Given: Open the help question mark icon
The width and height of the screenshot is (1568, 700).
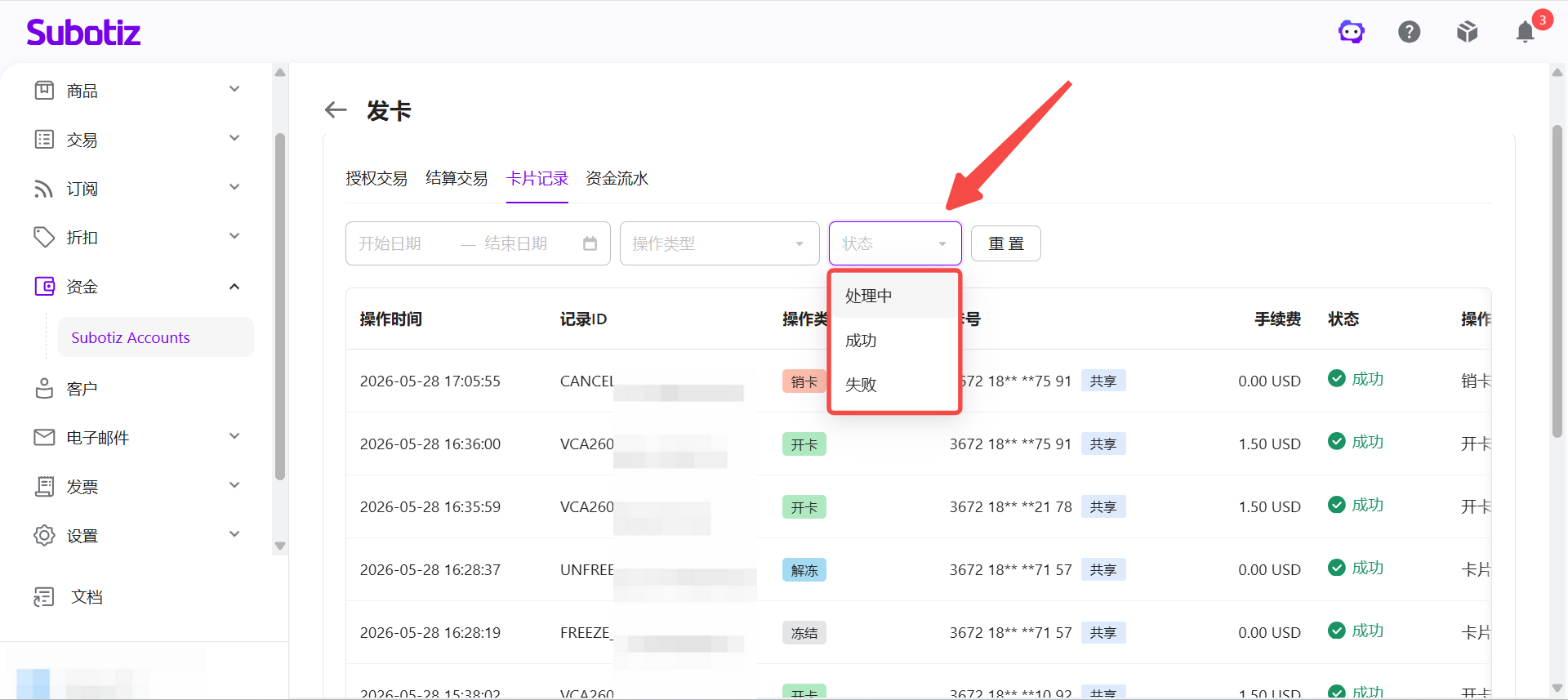Looking at the screenshot, I should (x=1410, y=32).
